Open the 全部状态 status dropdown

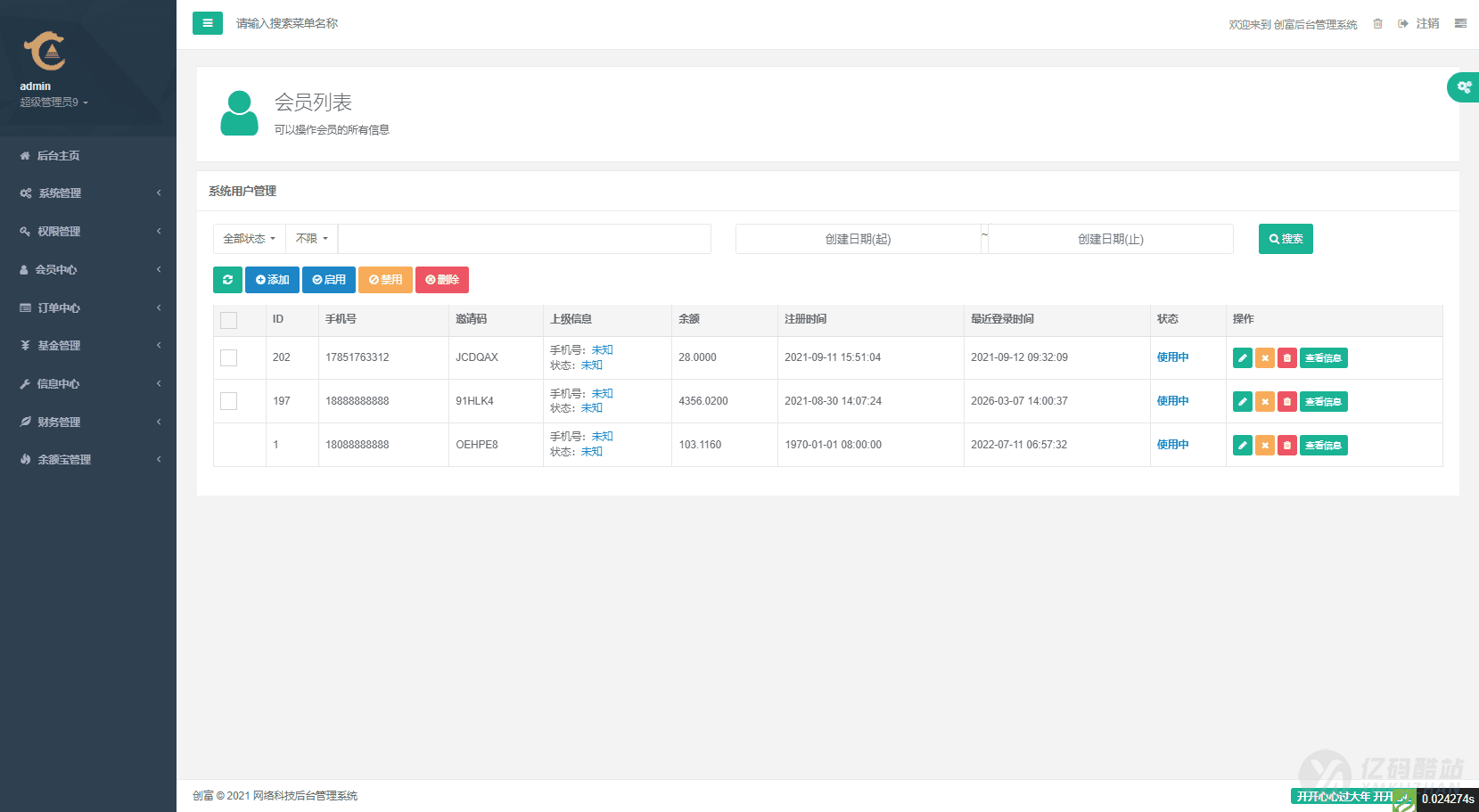click(x=249, y=239)
